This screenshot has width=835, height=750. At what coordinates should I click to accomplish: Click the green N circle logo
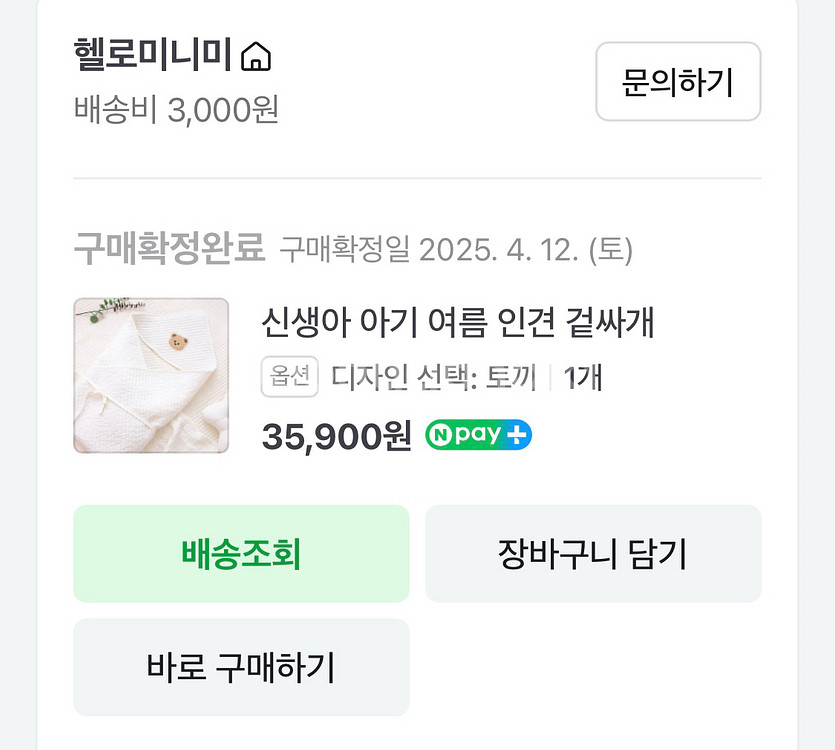click(441, 435)
